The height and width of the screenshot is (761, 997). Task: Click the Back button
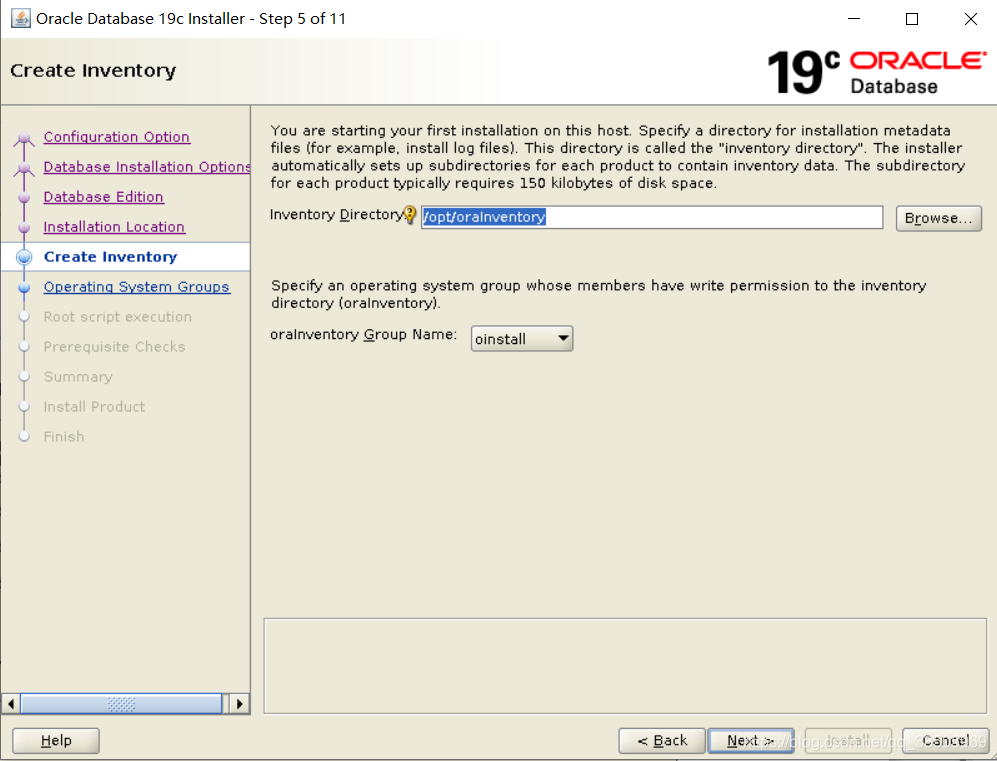(x=662, y=741)
